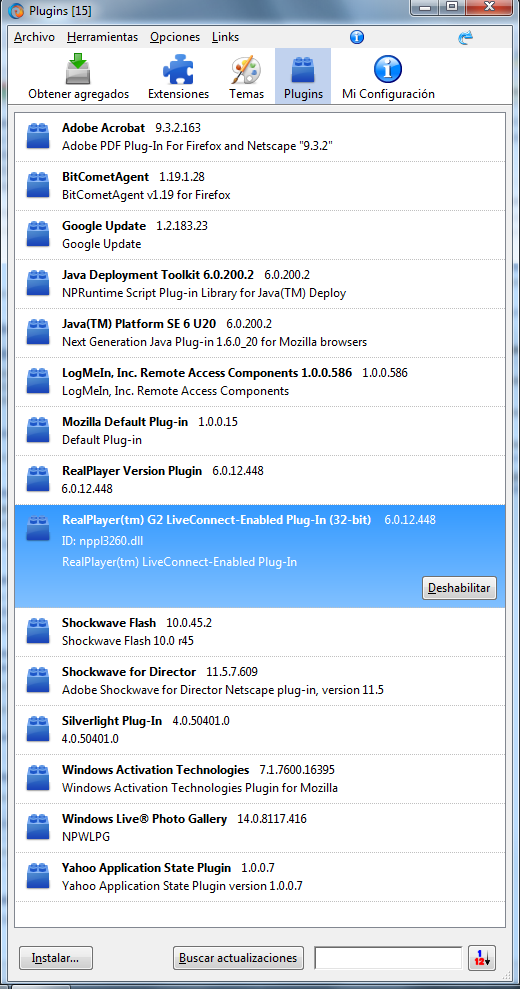520x989 pixels.
Task: Select the Google Update plugin entry
Action: coord(259,235)
